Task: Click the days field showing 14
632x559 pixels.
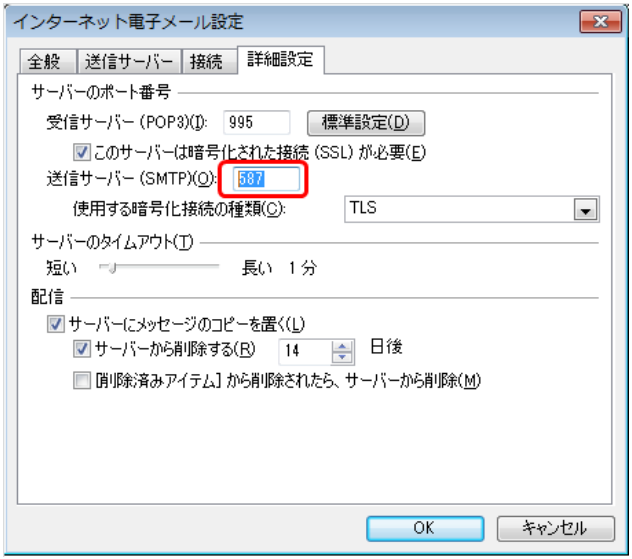Action: pos(306,350)
